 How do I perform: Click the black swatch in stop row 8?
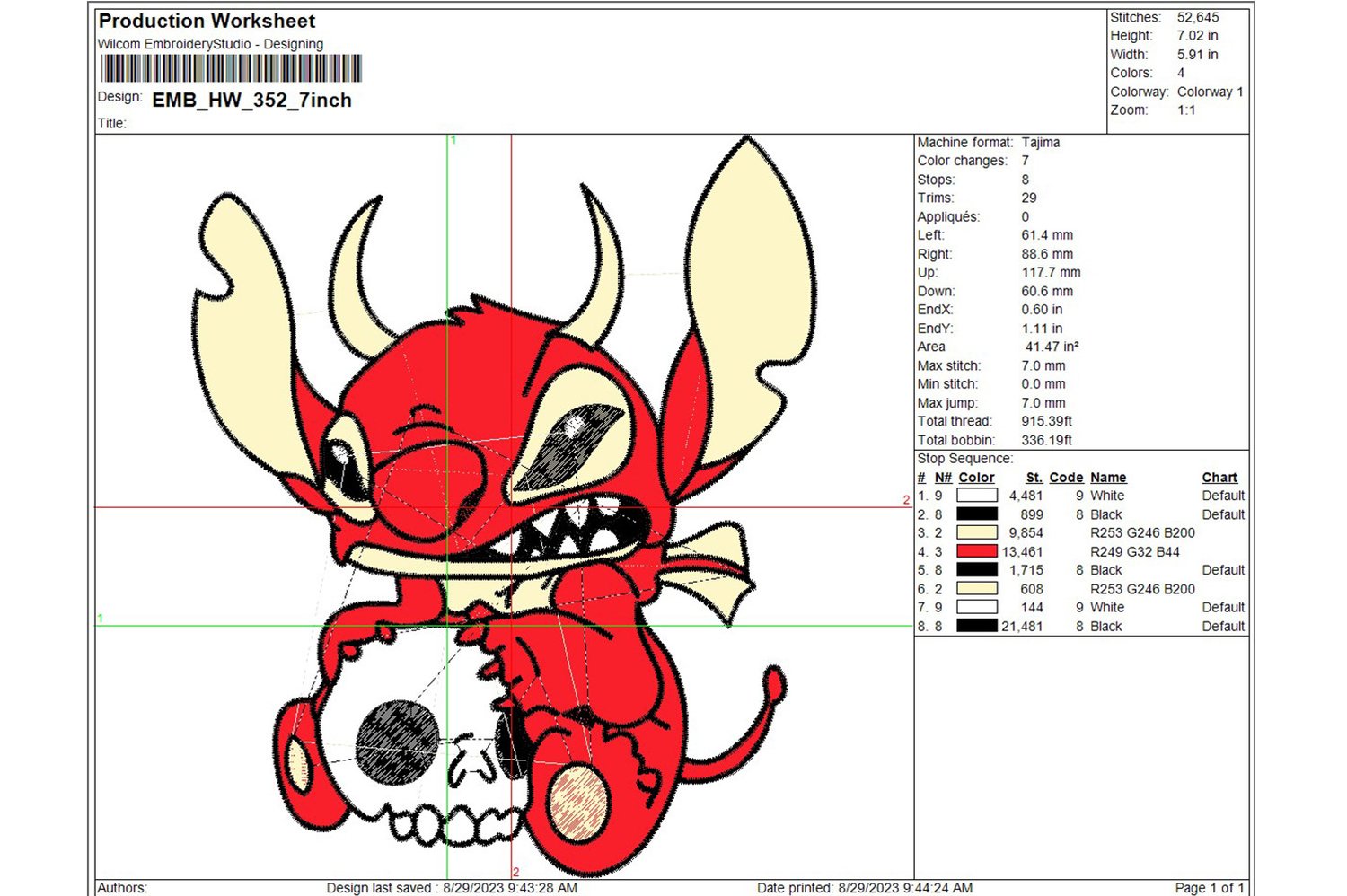[977, 626]
